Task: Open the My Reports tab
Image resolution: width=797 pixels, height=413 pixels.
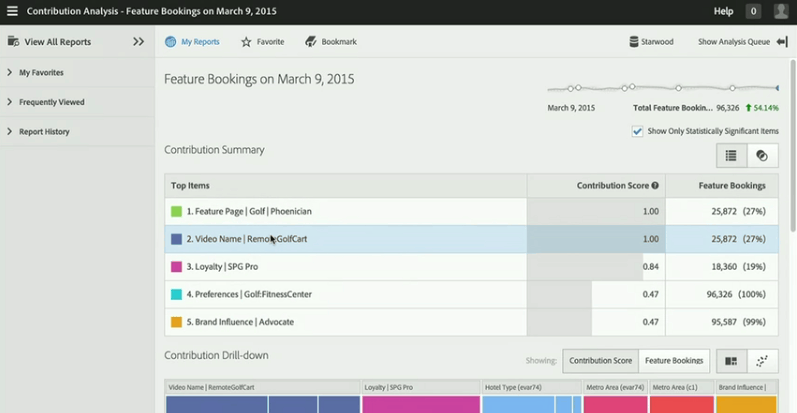Action: click(x=192, y=42)
